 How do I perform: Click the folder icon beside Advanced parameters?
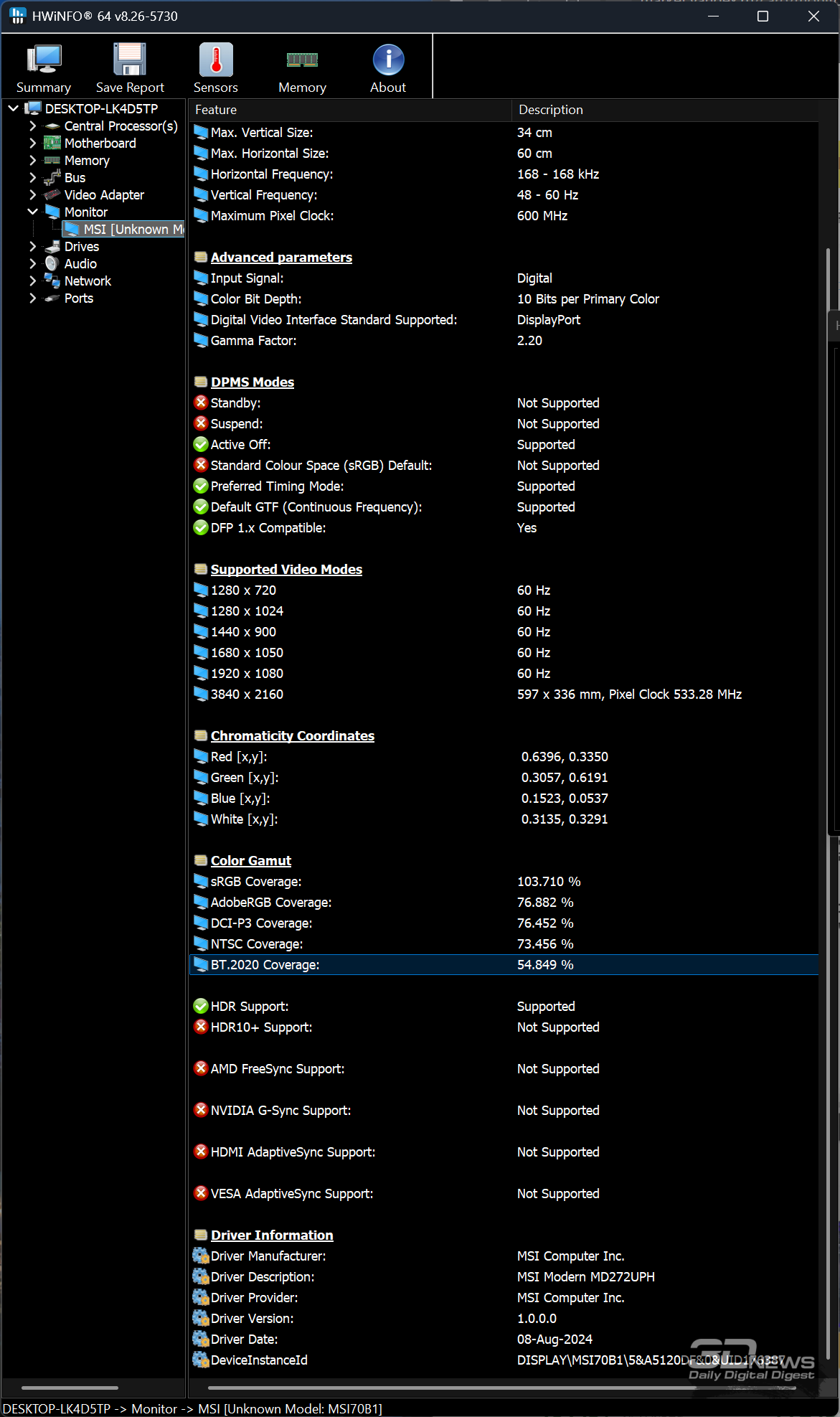point(201,257)
